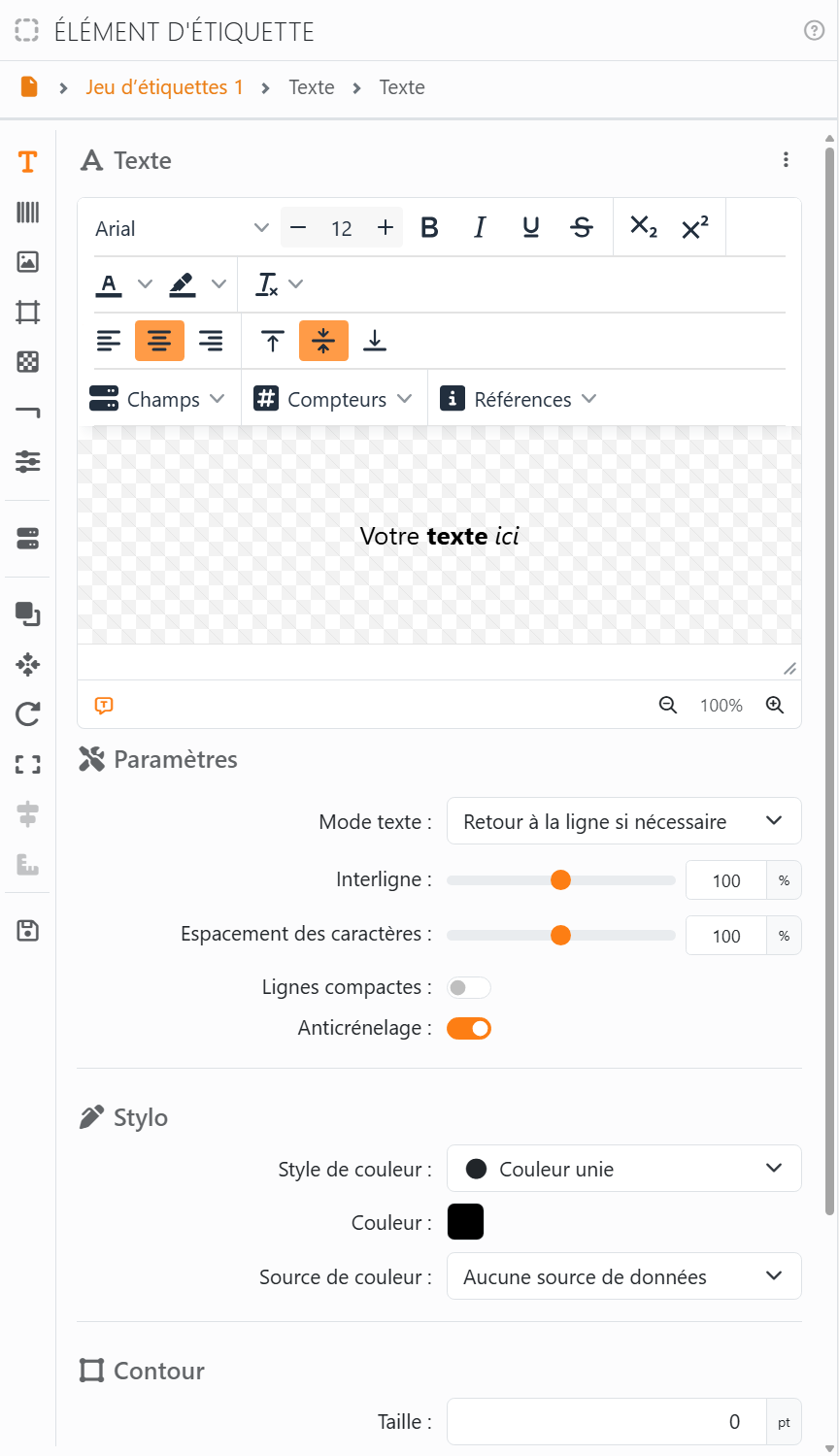This screenshot has height=1456, width=839.
Task: Open the Arial font family dropdown
Action: [x=182, y=228]
